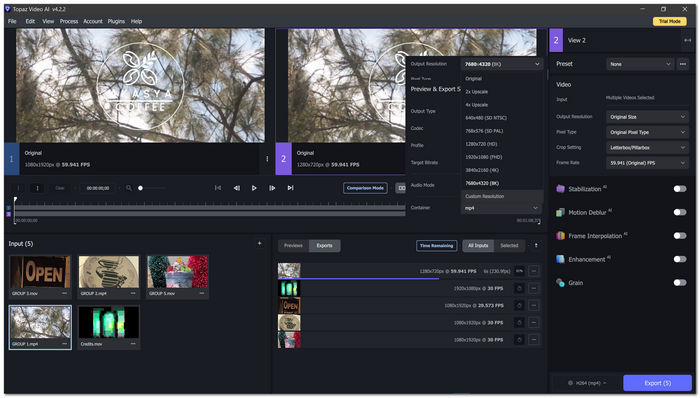This screenshot has height=398, width=700.
Task: Open options menu on GROUP 3.mov thumbnail
Action: [65, 294]
